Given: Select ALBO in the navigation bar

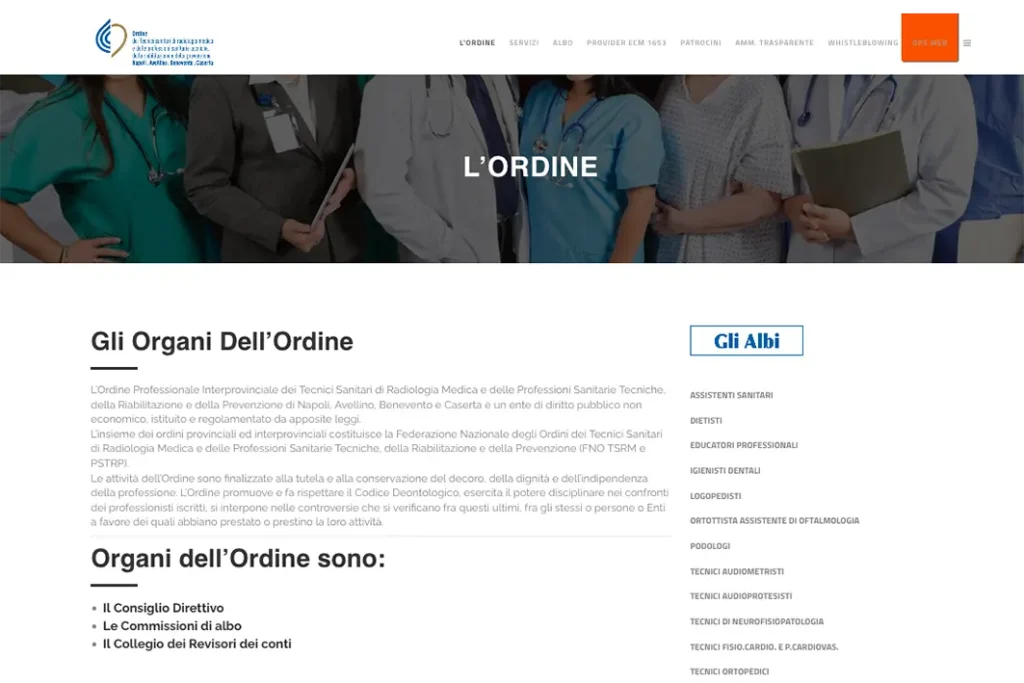Looking at the screenshot, I should point(563,43).
